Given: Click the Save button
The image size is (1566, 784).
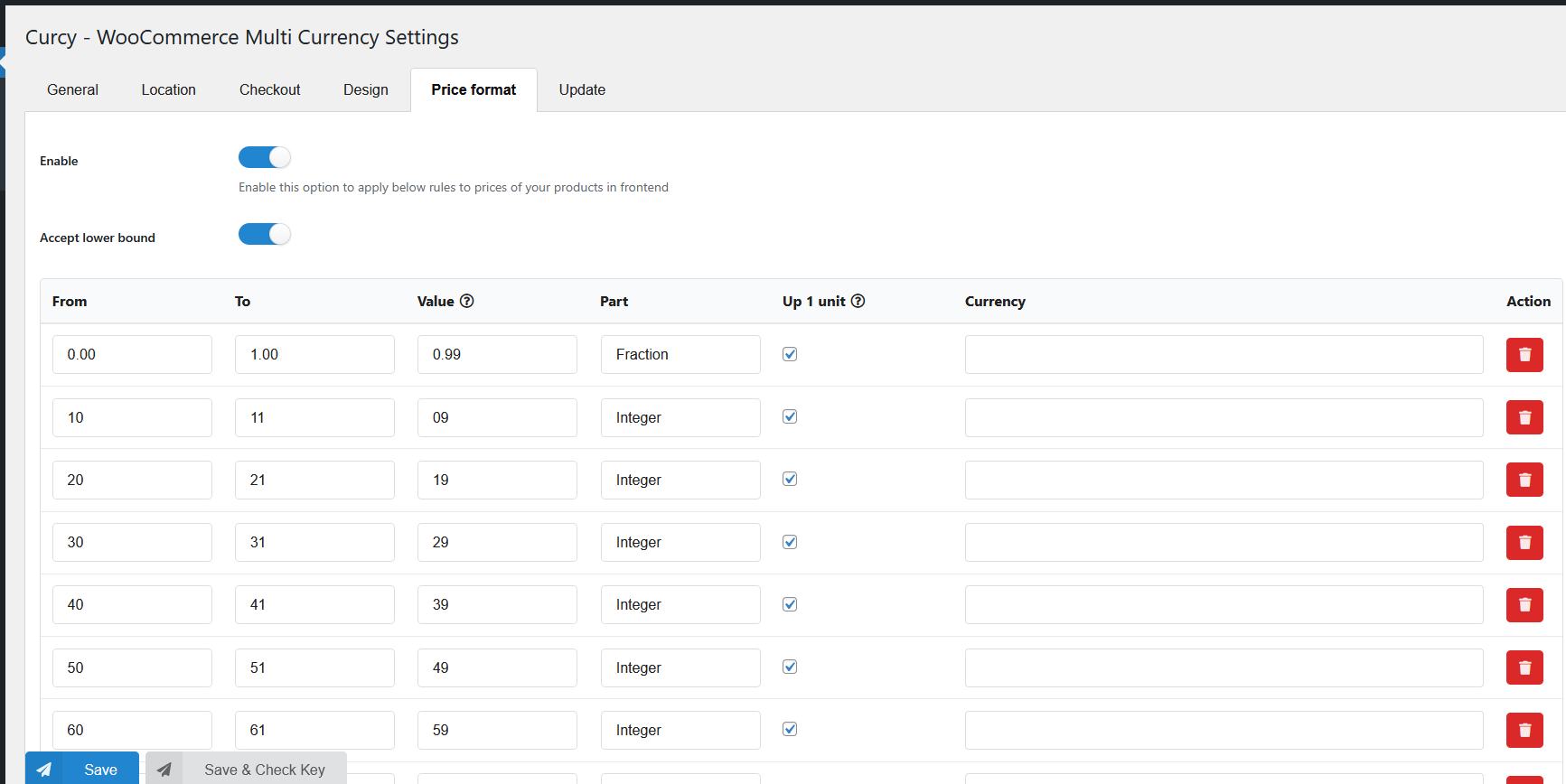Looking at the screenshot, I should point(82,770).
